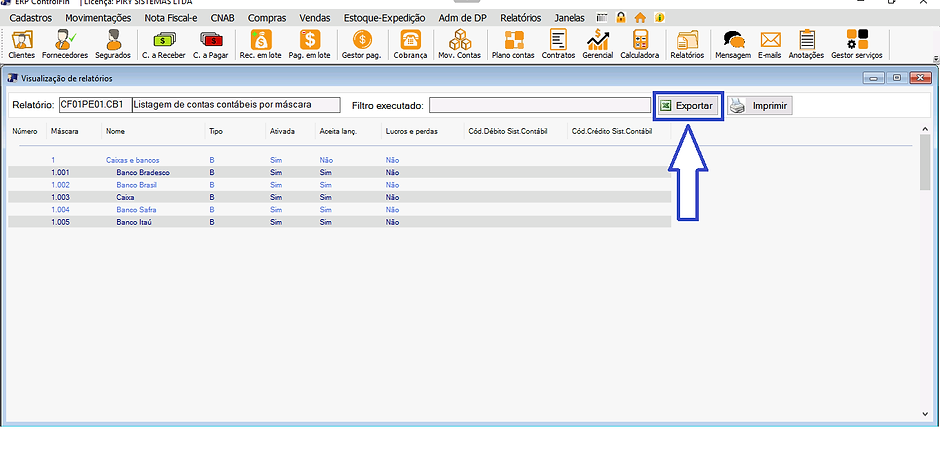
Task: Select the Caixas e bancos row
Action: tap(339, 160)
